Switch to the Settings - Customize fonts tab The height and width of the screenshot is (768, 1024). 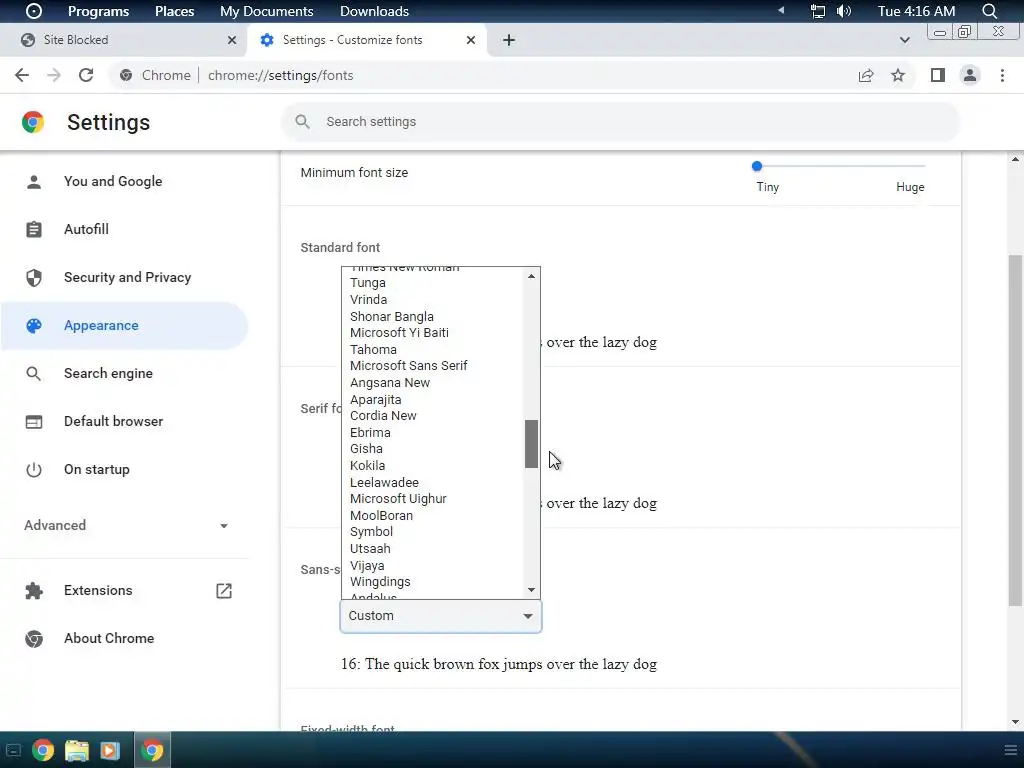pos(368,40)
